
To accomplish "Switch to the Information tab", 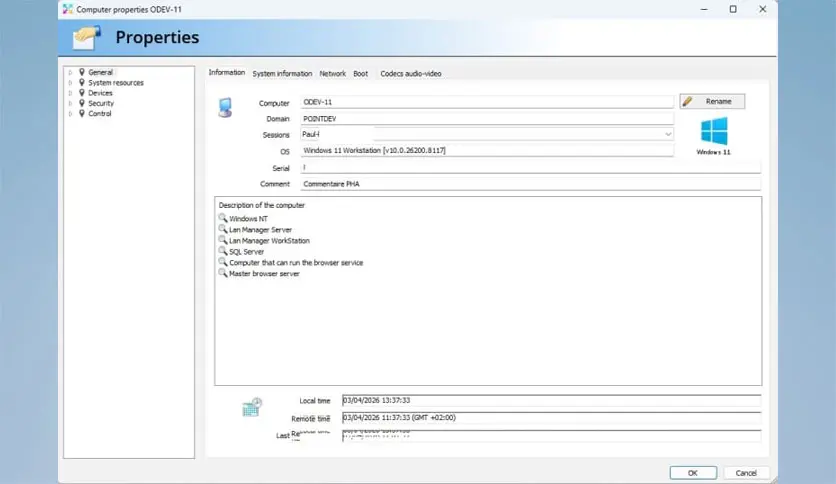I will tap(227, 72).
